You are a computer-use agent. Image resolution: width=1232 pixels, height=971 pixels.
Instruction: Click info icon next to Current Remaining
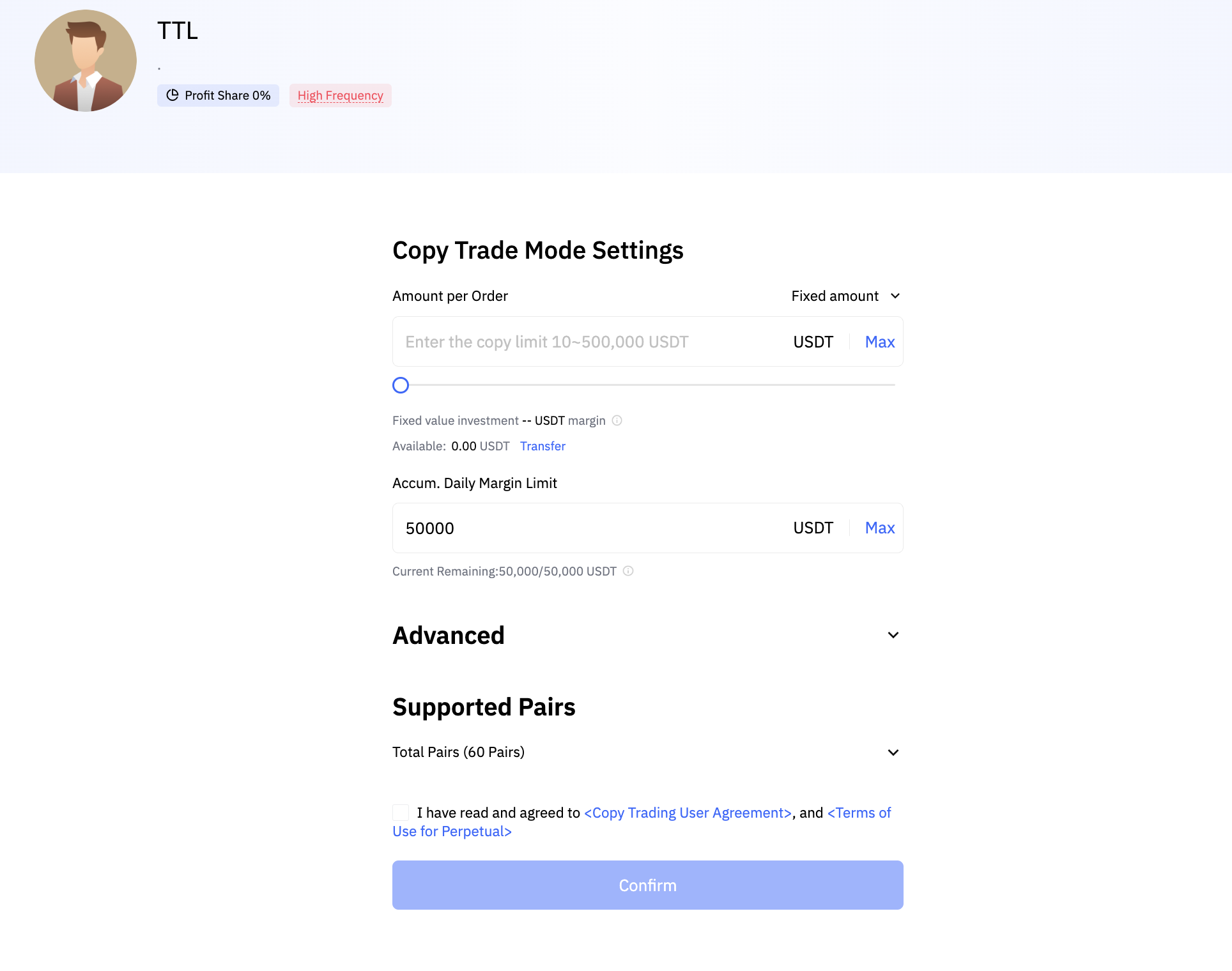(628, 571)
